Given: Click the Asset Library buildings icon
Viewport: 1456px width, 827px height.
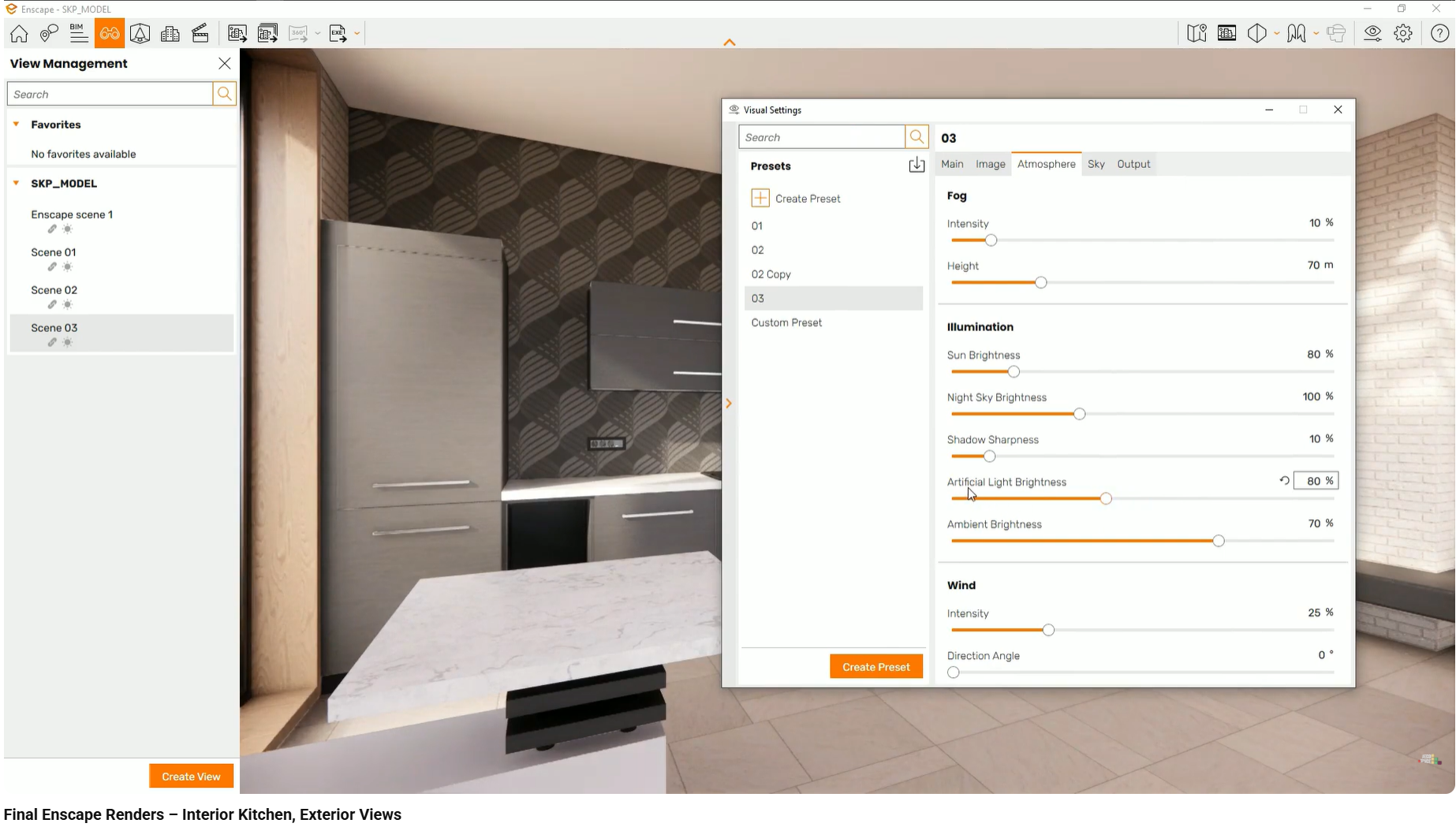Looking at the screenshot, I should [x=170, y=33].
